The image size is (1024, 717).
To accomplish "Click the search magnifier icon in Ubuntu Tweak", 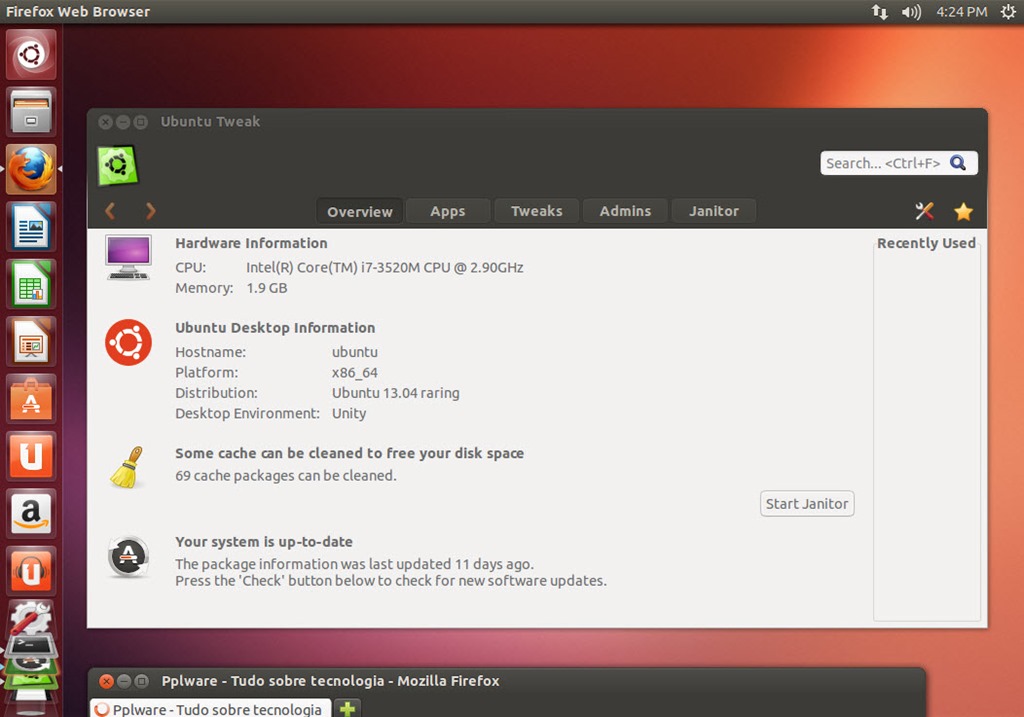I will (958, 163).
